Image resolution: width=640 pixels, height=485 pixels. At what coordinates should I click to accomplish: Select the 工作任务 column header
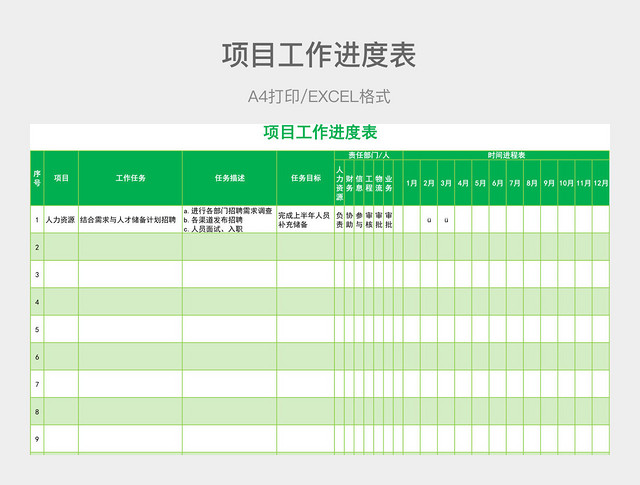tap(131, 178)
